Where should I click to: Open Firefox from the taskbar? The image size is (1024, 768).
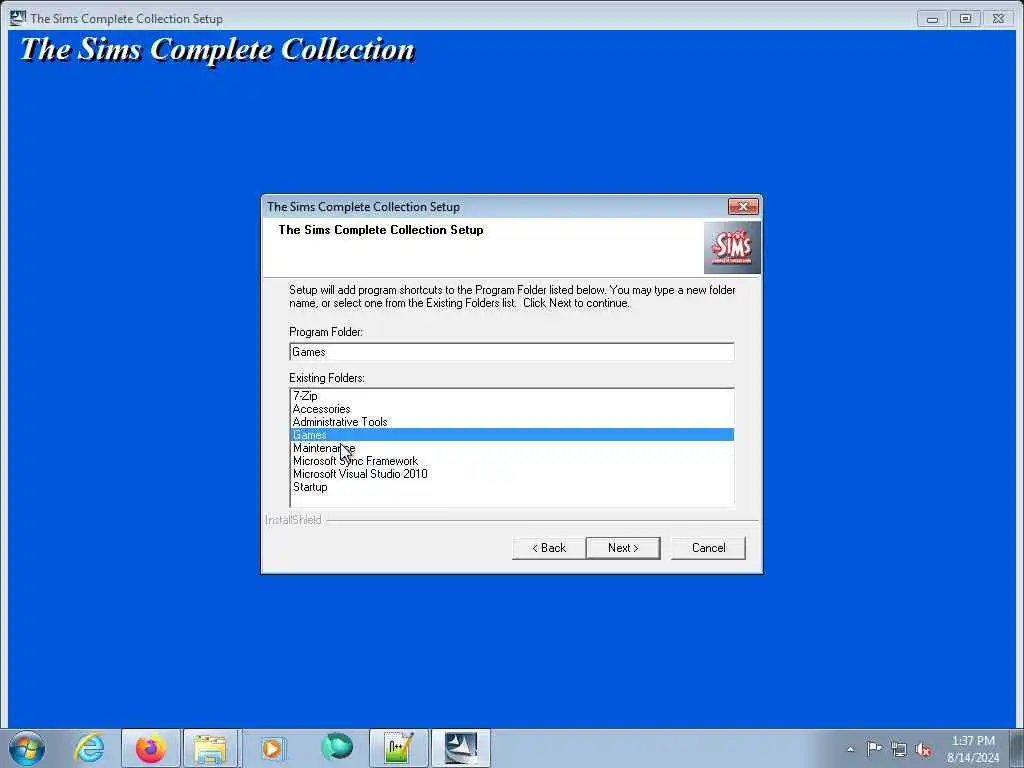coord(150,748)
